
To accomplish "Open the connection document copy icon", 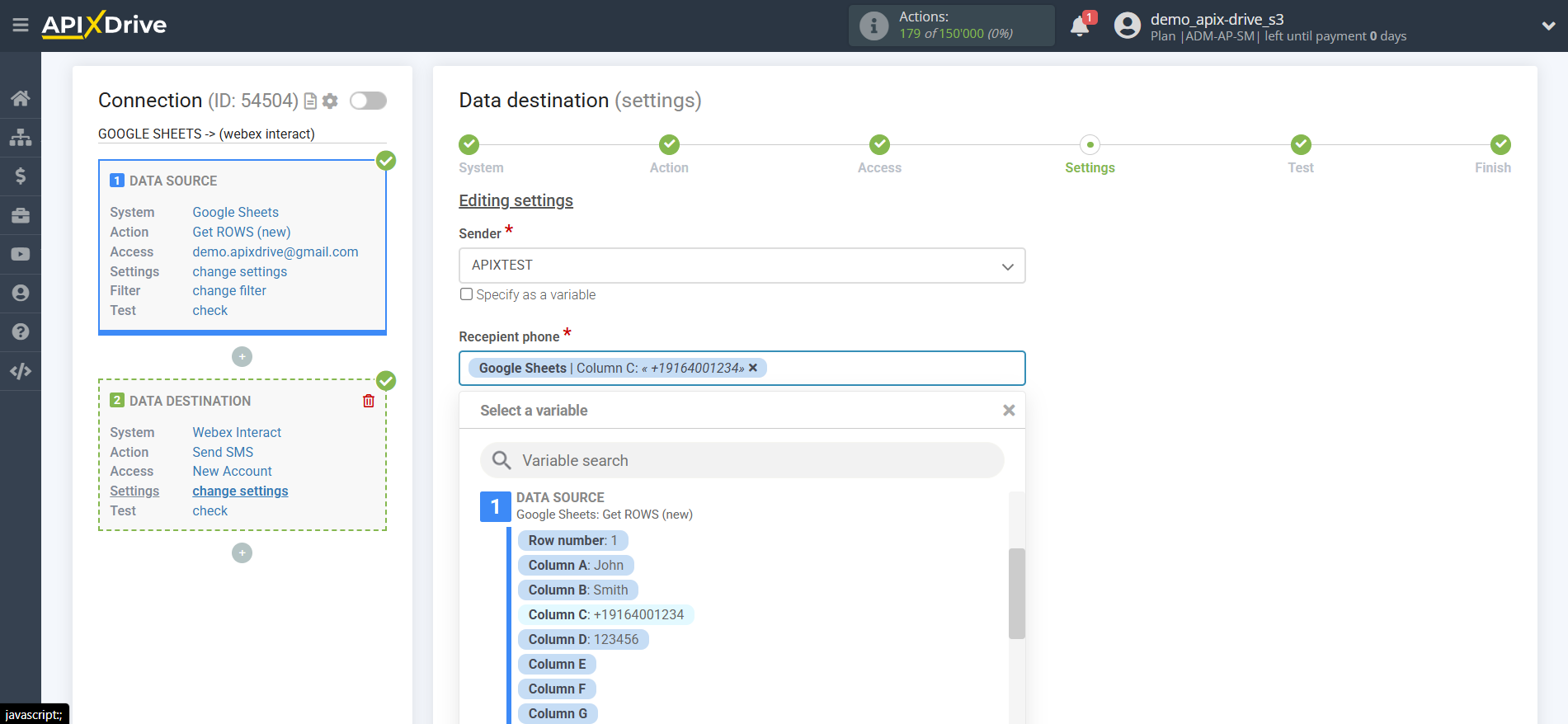I will point(310,101).
